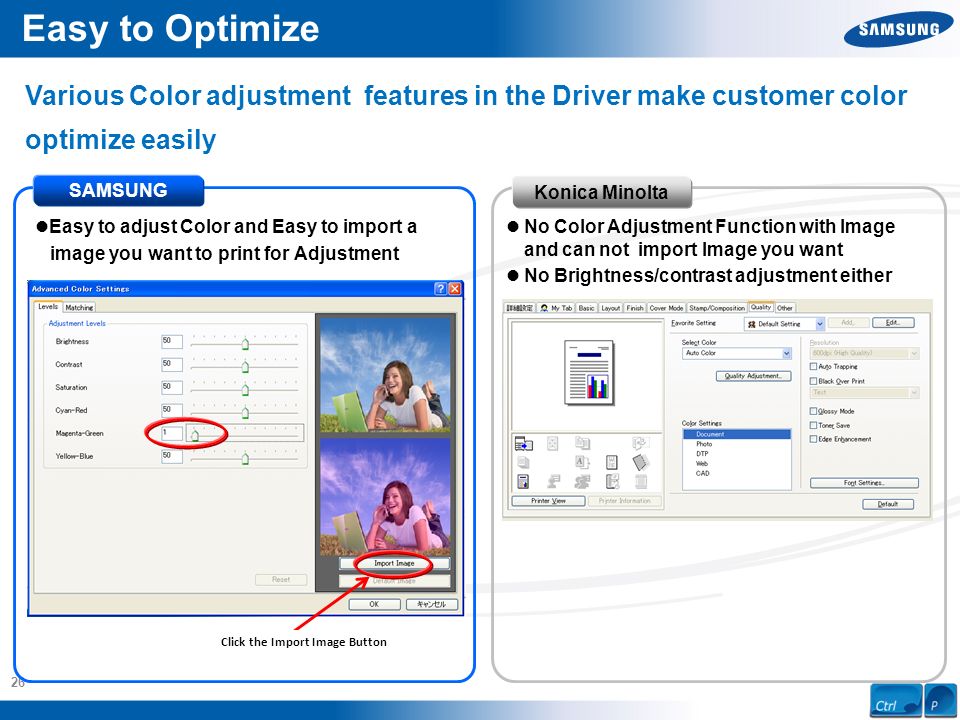Click the P key icon
The height and width of the screenshot is (720, 960).
pyautogui.click(x=940, y=701)
